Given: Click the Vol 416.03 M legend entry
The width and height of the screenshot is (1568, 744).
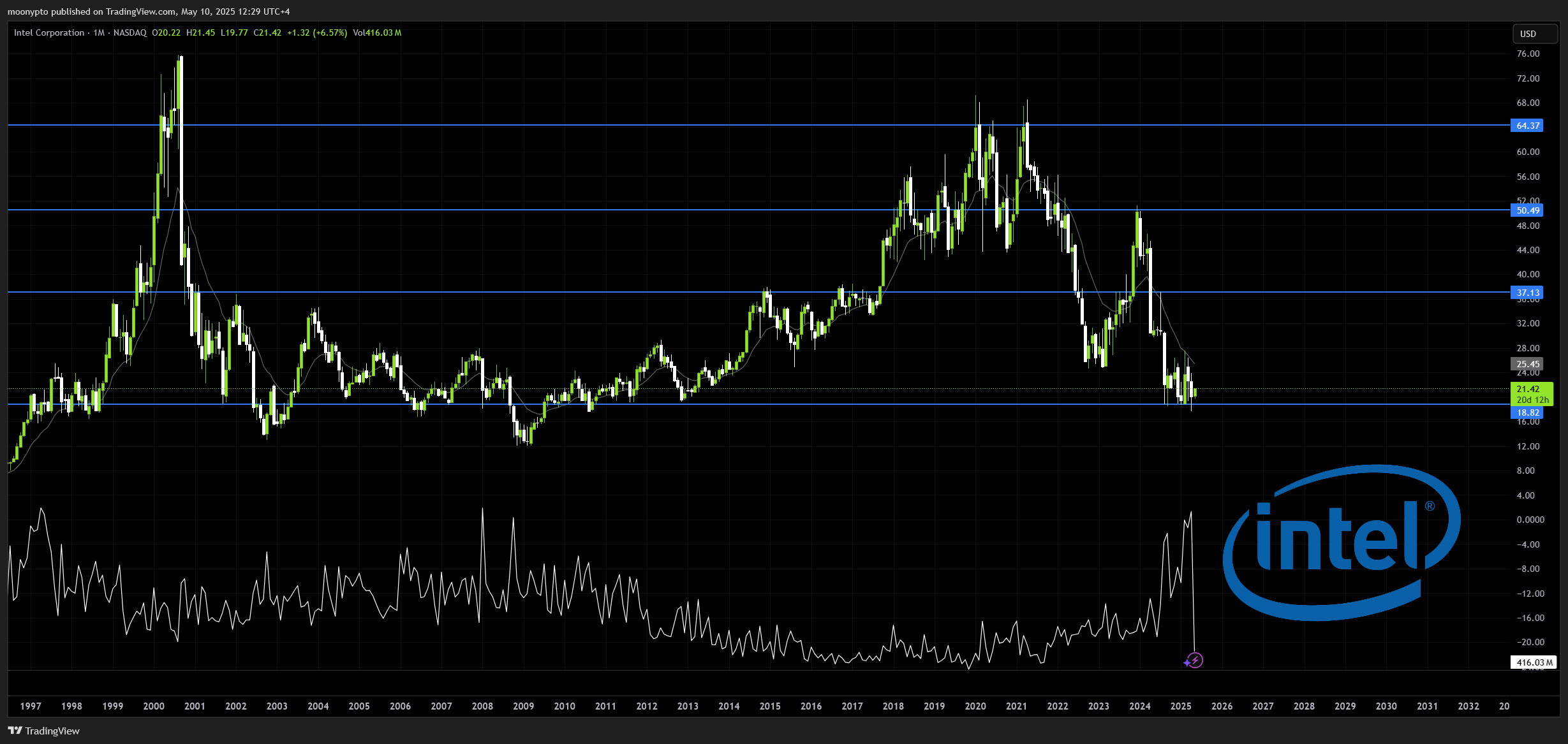Looking at the screenshot, I should [377, 33].
